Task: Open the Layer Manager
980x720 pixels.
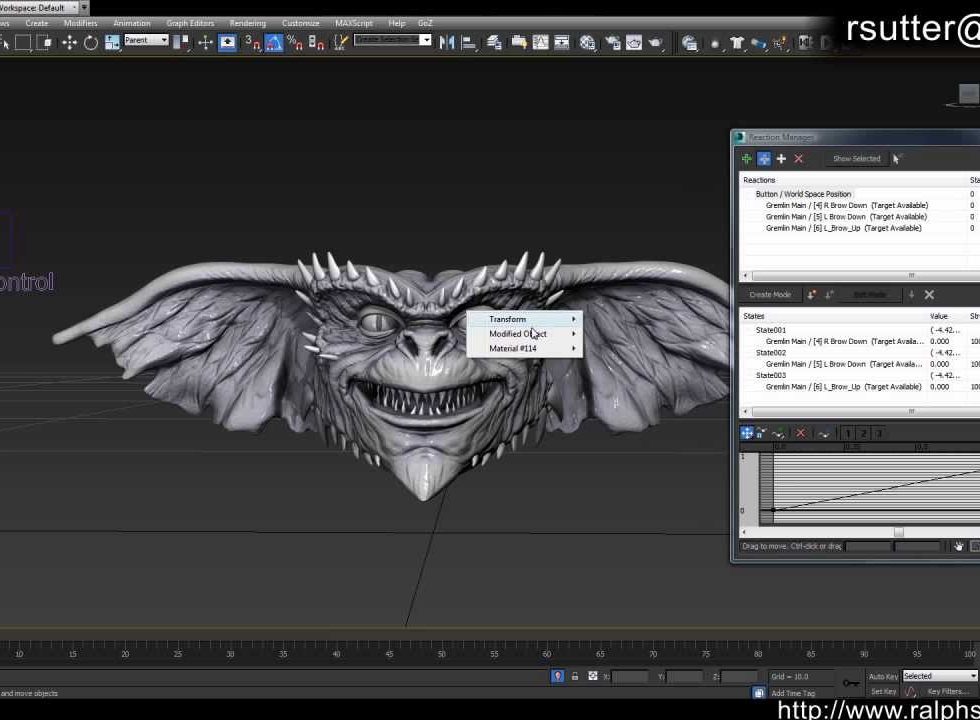Action: [494, 42]
